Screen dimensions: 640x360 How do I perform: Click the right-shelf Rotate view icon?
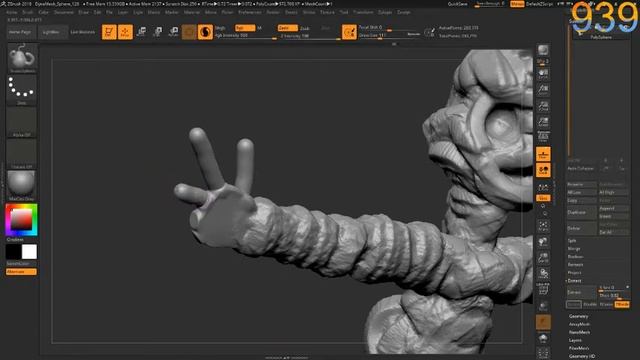(x=543, y=273)
